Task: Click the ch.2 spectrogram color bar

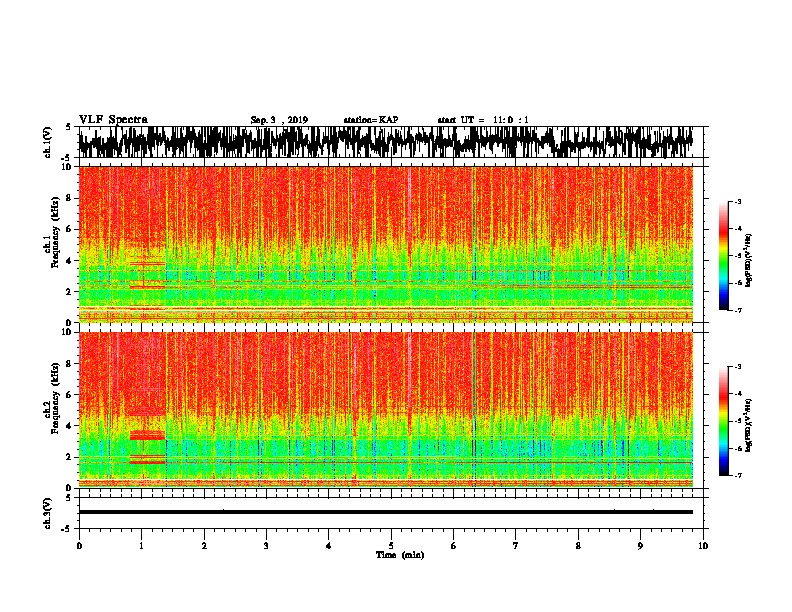Action: click(x=723, y=421)
